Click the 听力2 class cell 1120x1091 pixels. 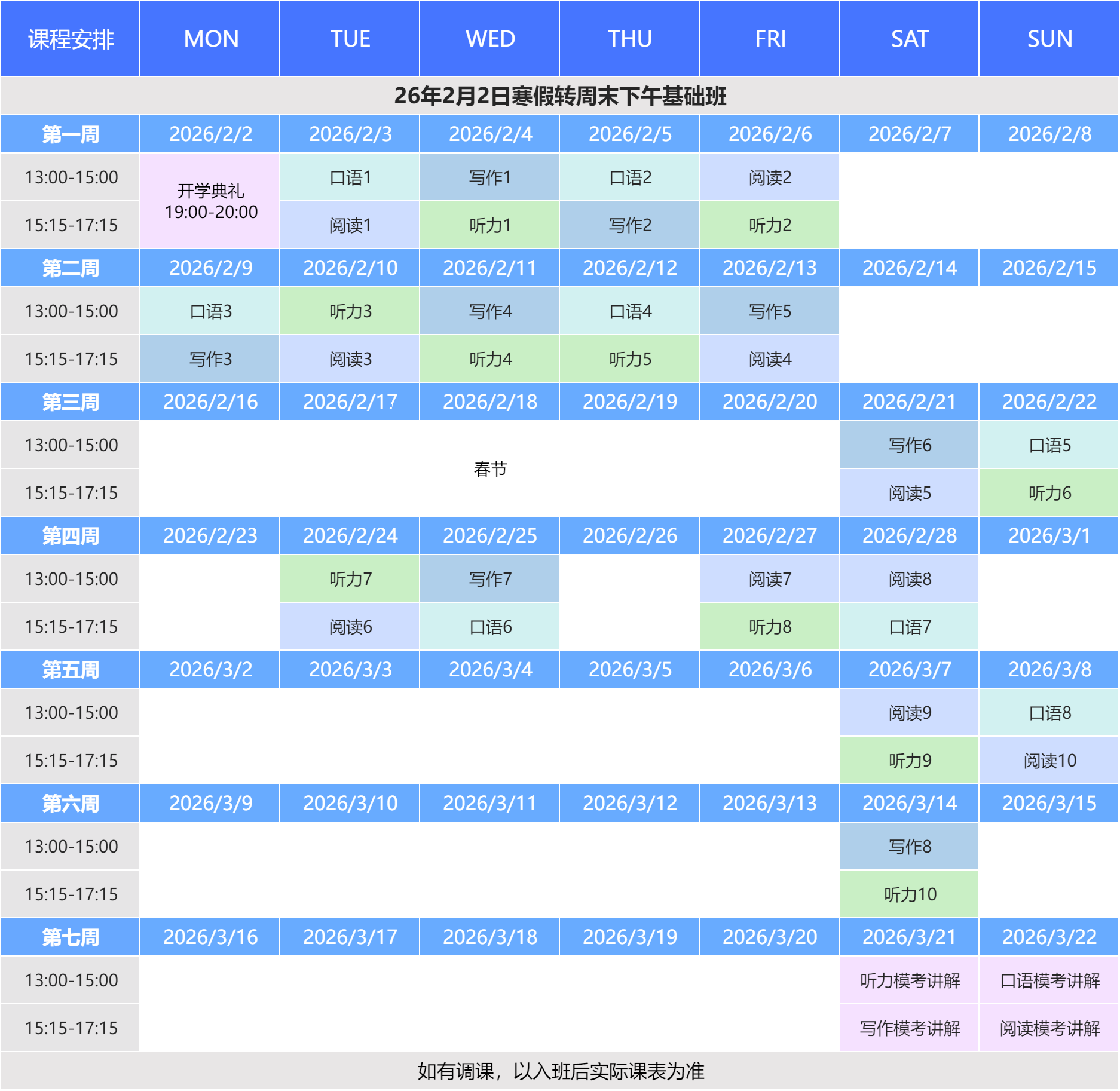pyautogui.click(x=769, y=225)
